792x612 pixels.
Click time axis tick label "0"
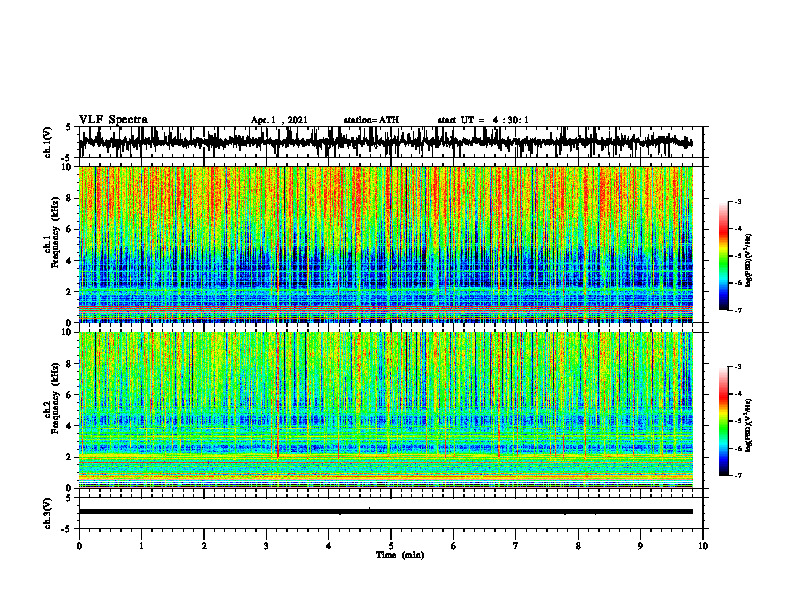pos(79,546)
